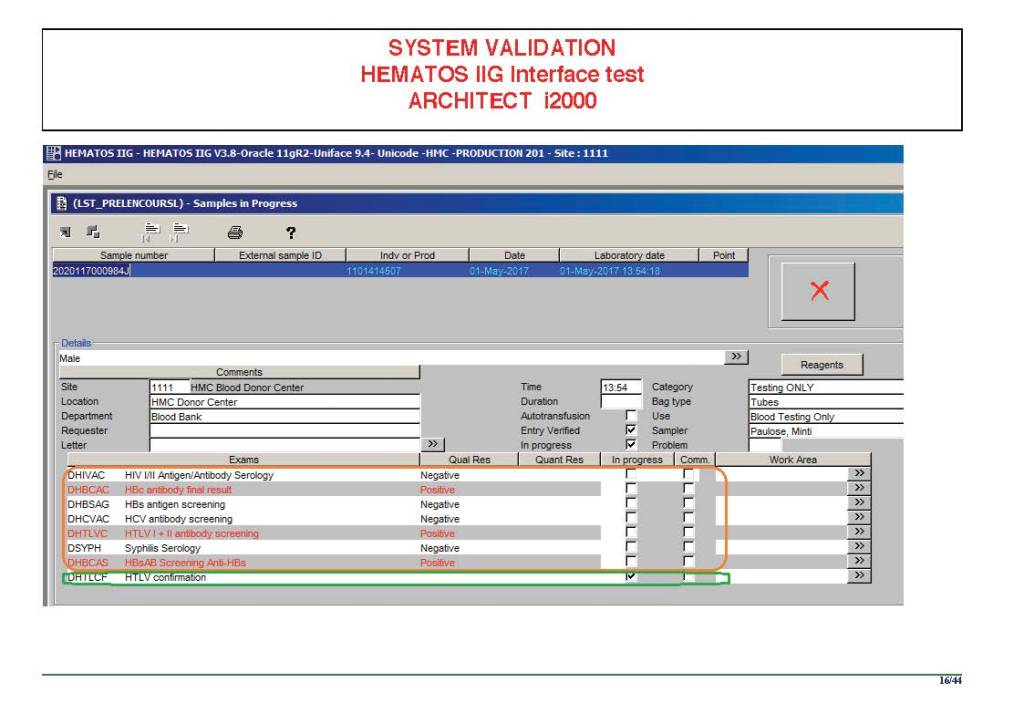Image resolution: width=1024 pixels, height=724 pixels.
Task: Expand the DHIVAC exam row arrow
Action: coord(858,474)
